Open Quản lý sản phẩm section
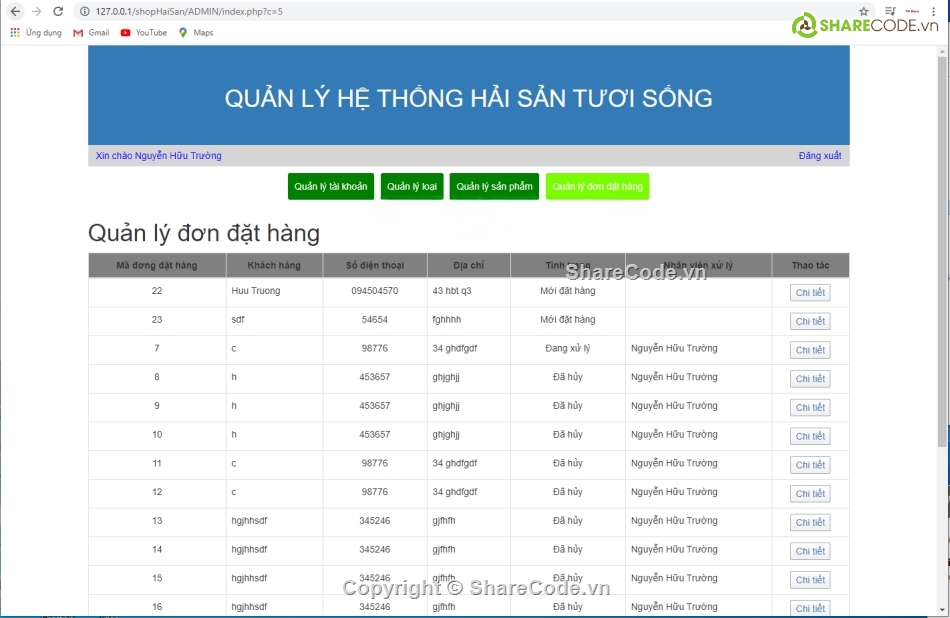Viewport: 950px width, 618px height. click(494, 187)
